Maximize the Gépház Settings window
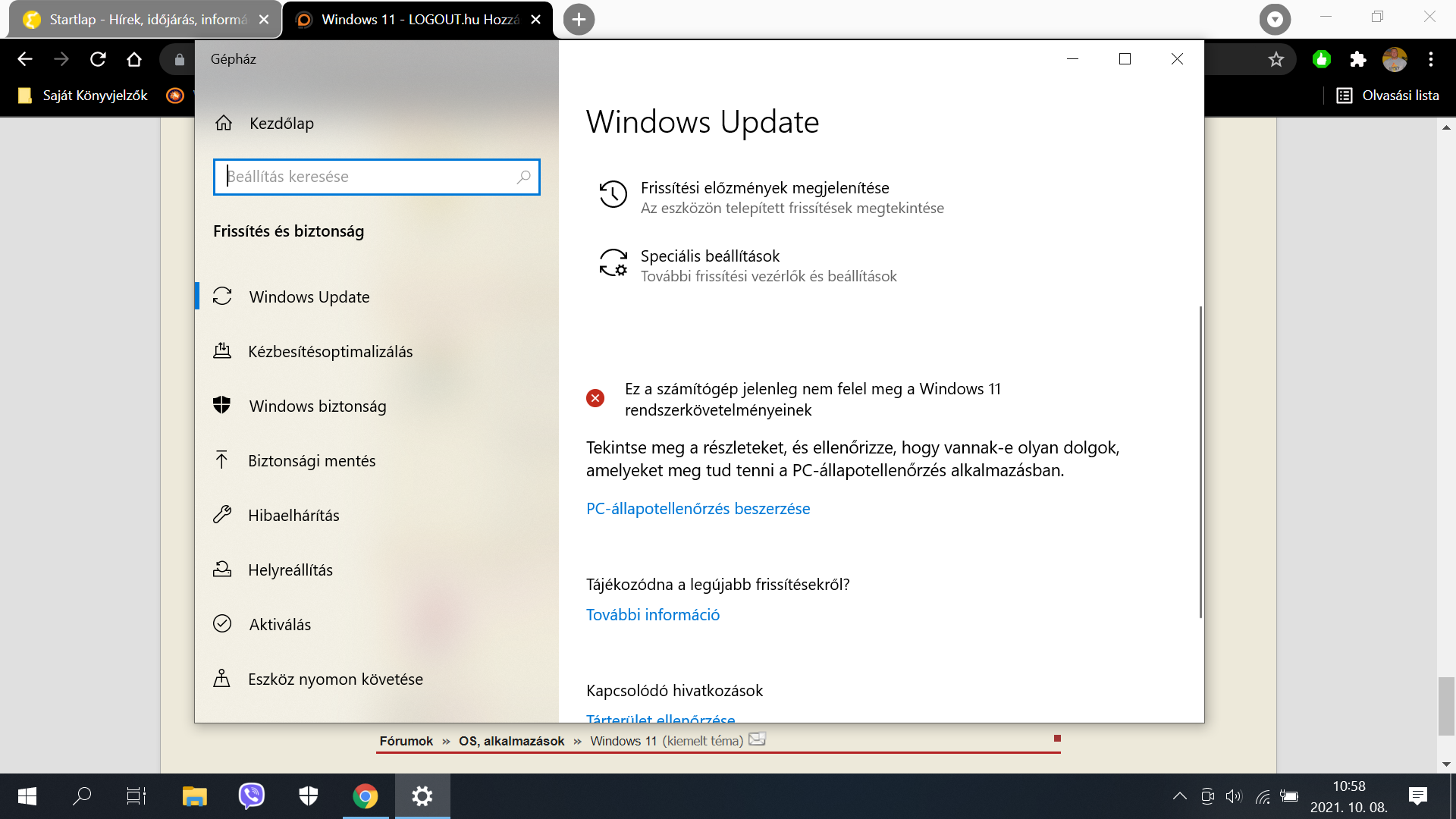 pyautogui.click(x=1125, y=59)
